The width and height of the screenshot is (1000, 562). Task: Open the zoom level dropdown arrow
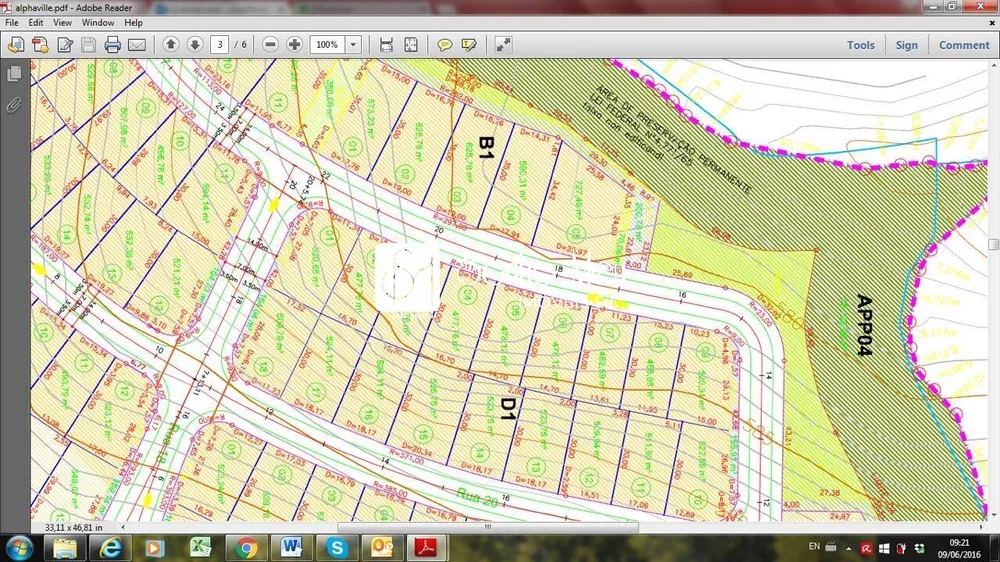point(353,45)
